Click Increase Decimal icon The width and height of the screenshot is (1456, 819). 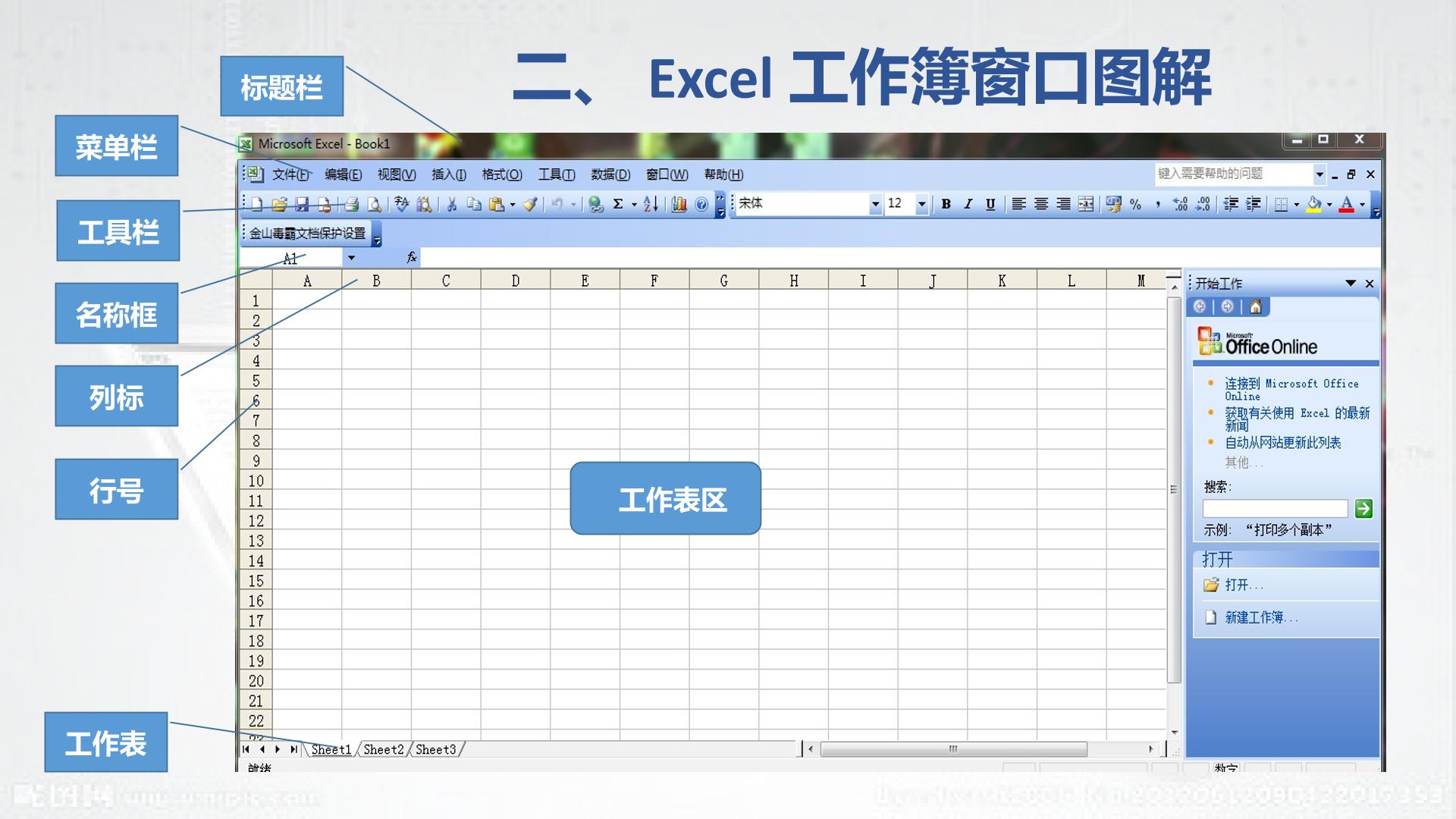tap(1180, 204)
